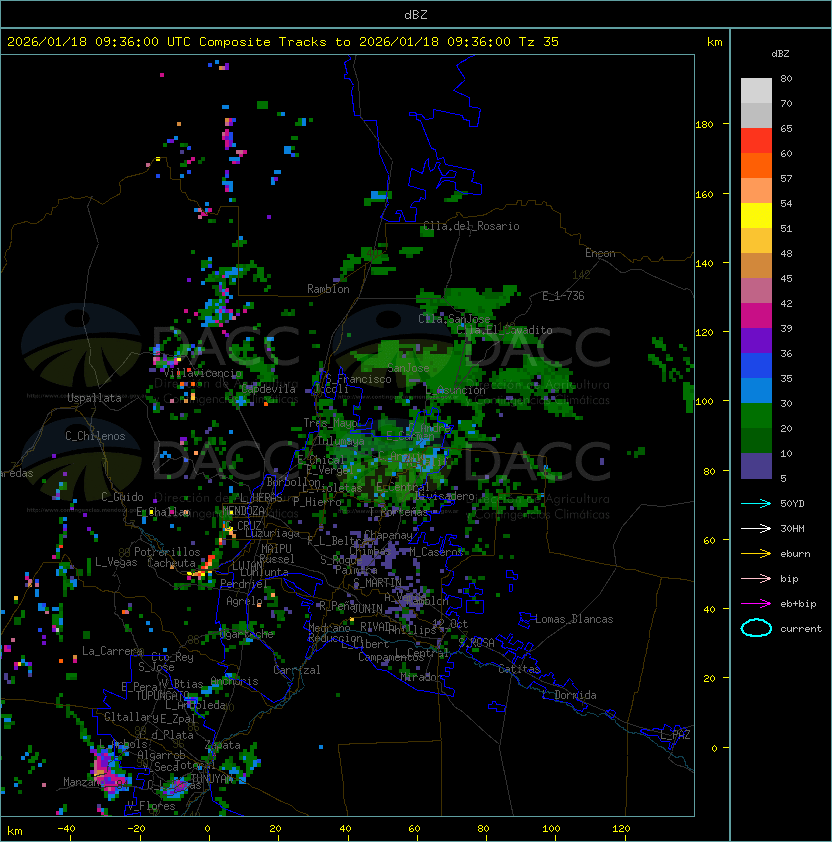Click 'Carrizal' on the map
This screenshot has width=832, height=842.
[x=297, y=670]
